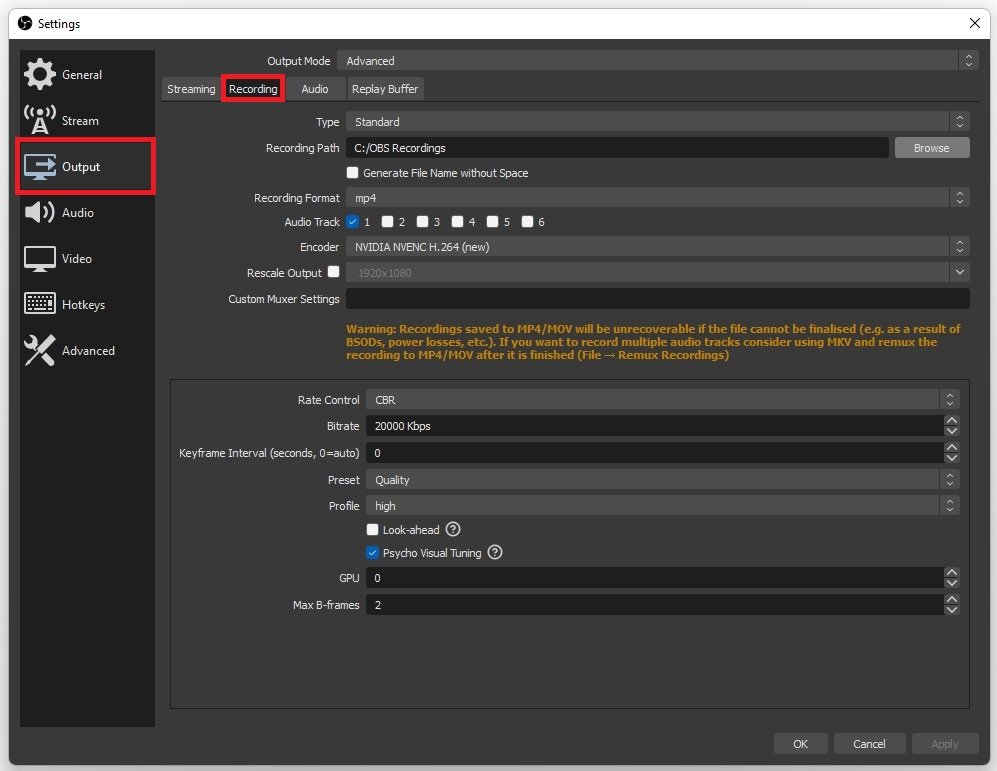Open Audio speaker icon in sidebar

tap(40, 213)
